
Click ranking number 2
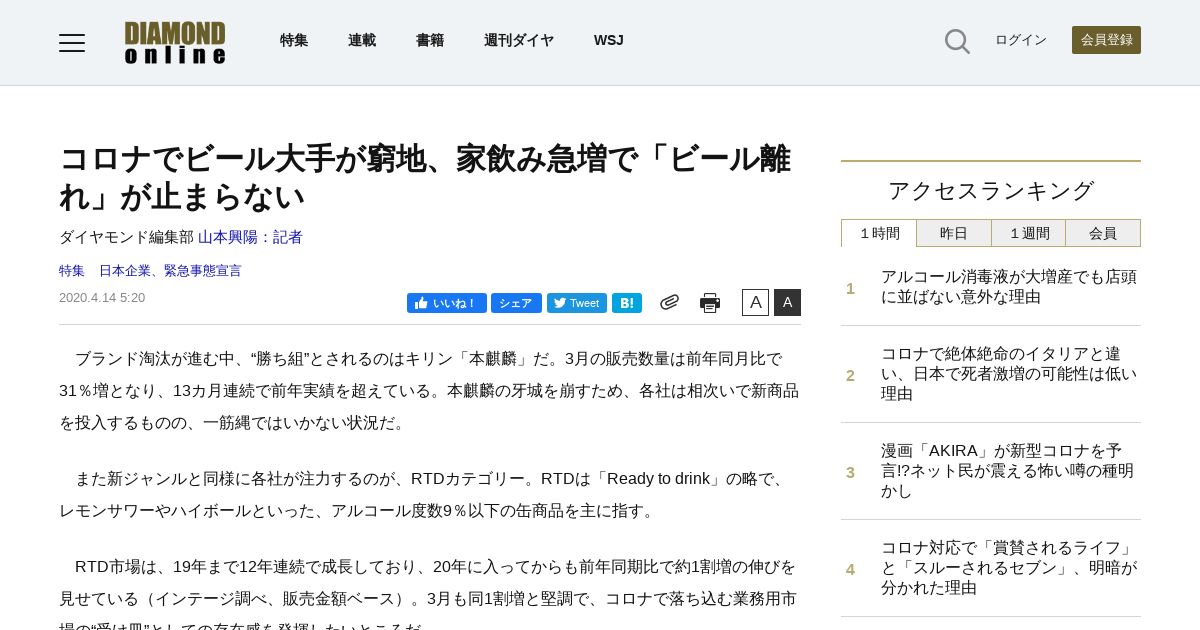[851, 376]
